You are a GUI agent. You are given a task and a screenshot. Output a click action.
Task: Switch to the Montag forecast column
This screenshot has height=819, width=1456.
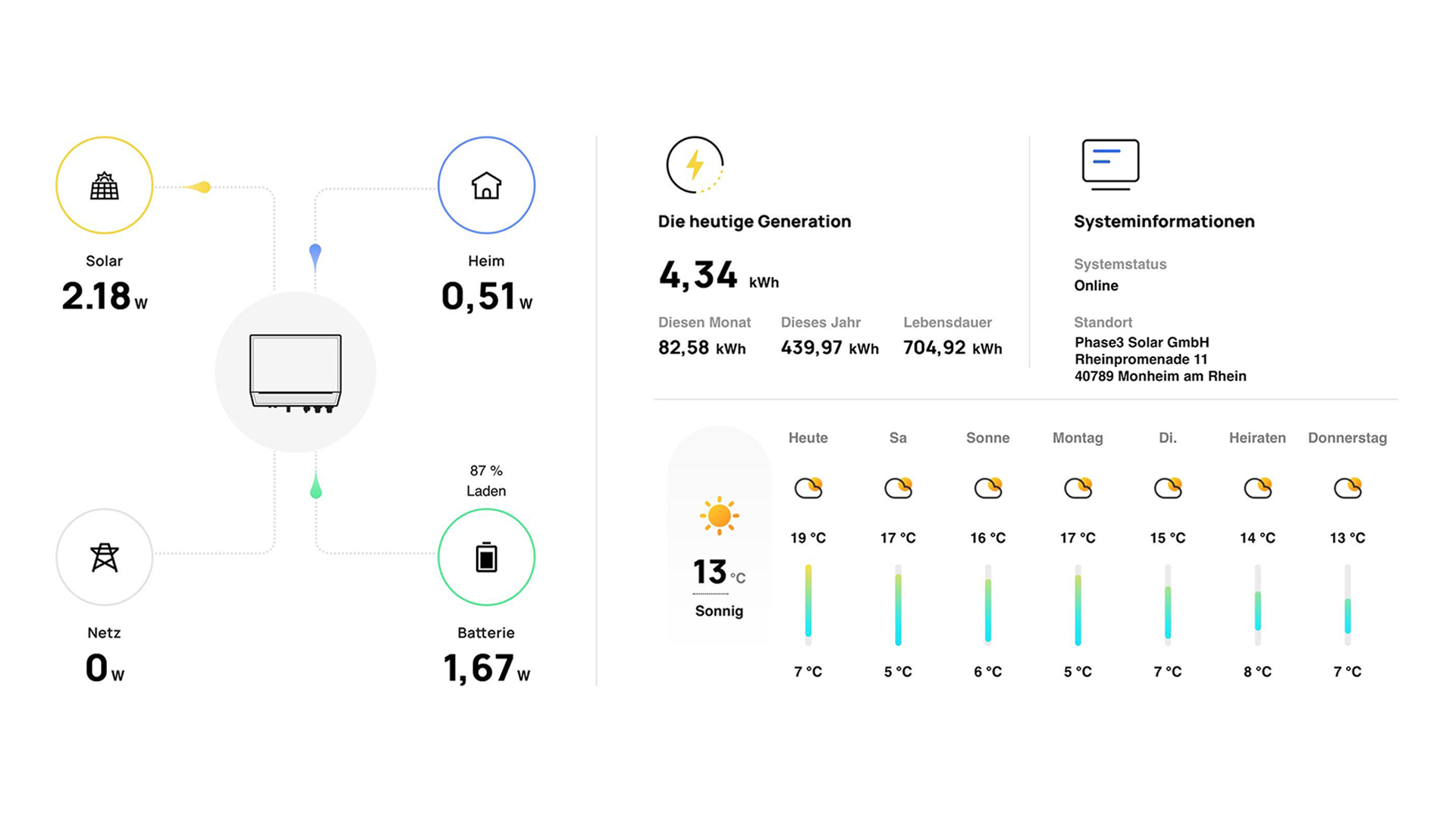point(1078,438)
